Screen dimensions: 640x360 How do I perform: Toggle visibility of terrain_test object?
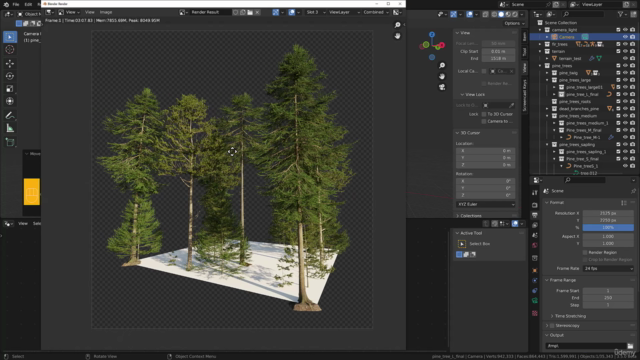[625, 58]
